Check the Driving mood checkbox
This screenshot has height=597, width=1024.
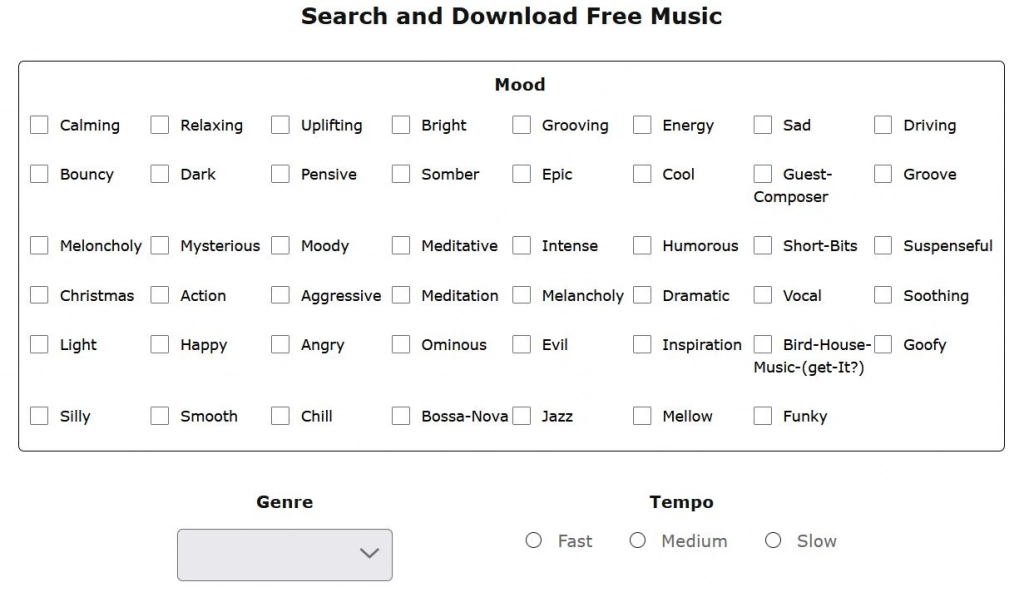click(883, 125)
